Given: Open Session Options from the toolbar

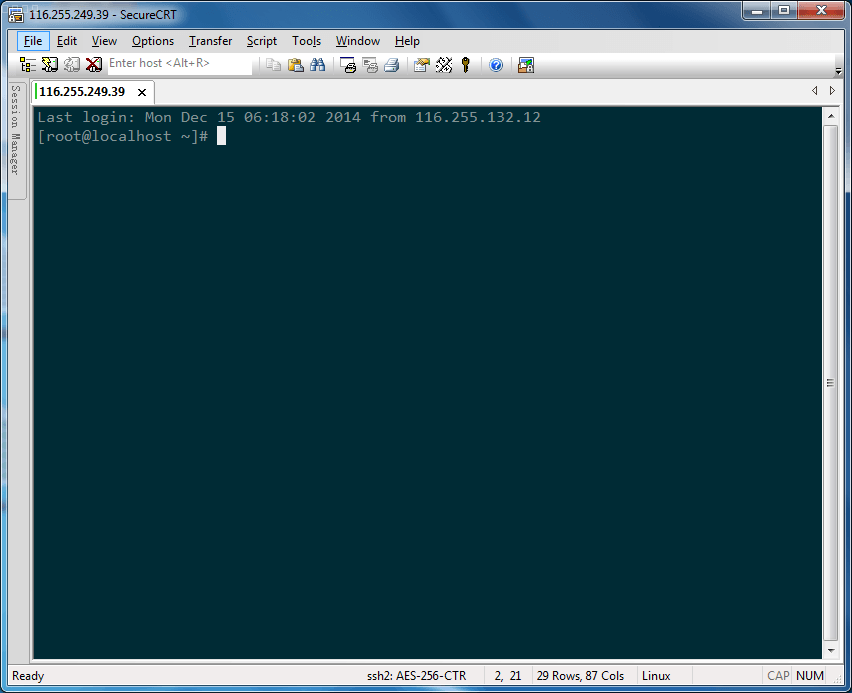Looking at the screenshot, I should click(421, 65).
